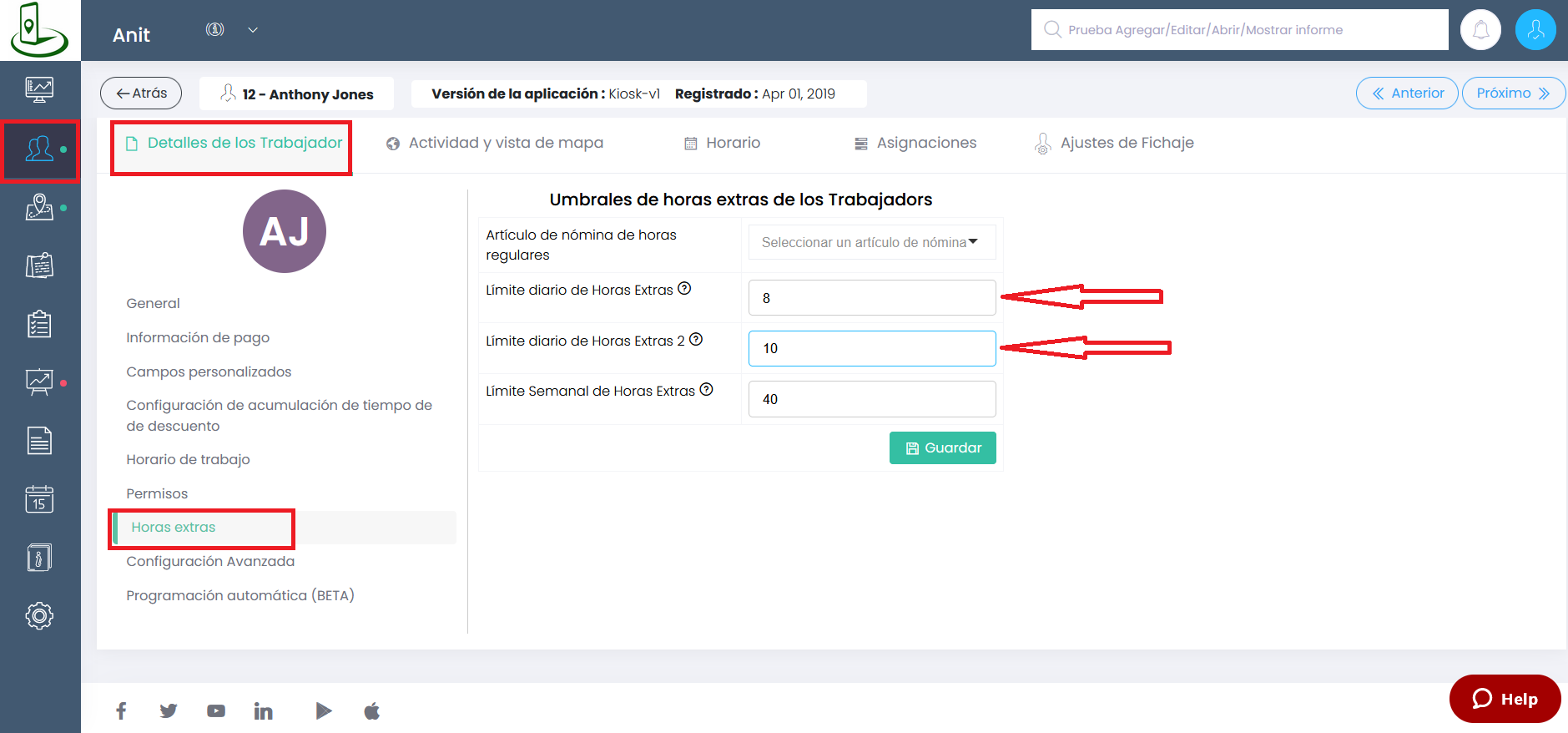
Task: Click the AJ avatar circle
Action: point(285,231)
